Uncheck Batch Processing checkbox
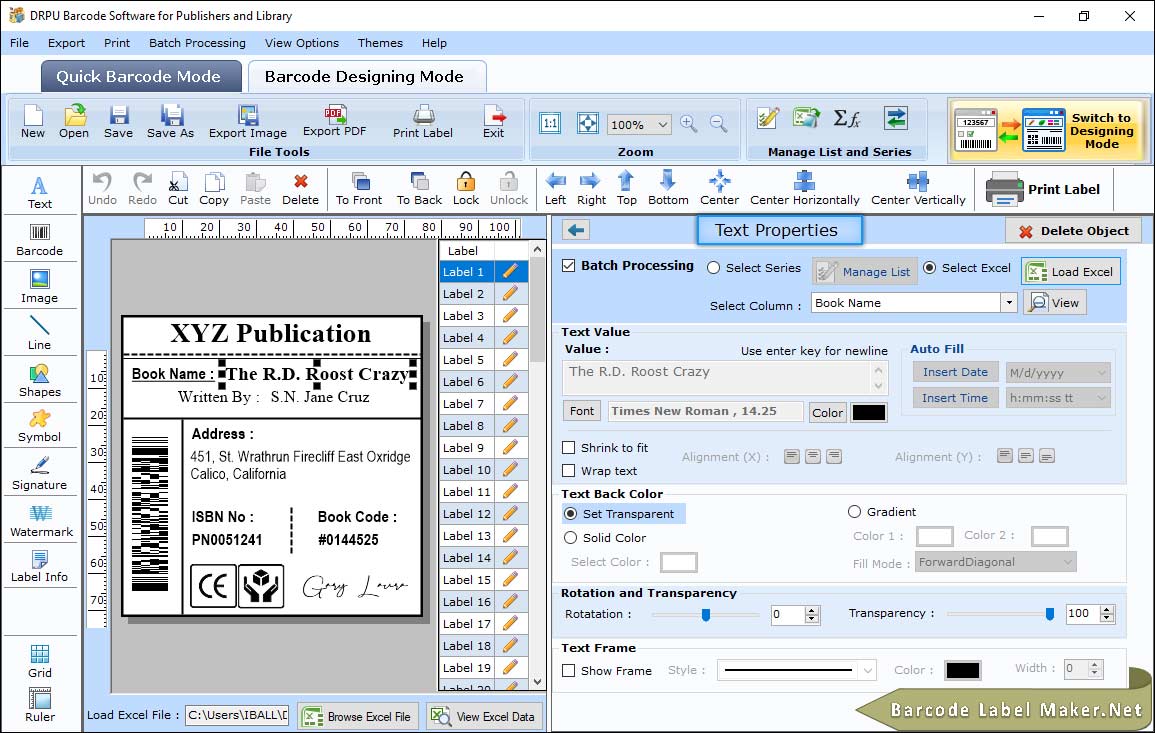This screenshot has height=733, width=1155. pyautogui.click(x=569, y=266)
